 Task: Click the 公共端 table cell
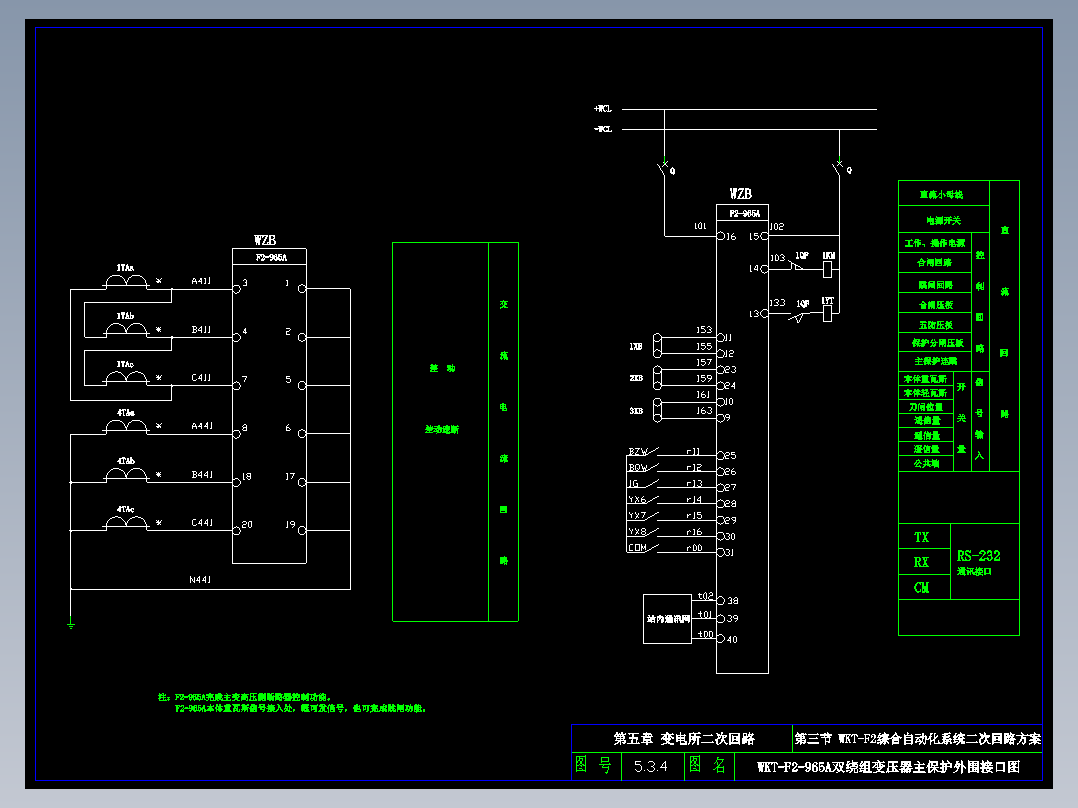click(926, 463)
